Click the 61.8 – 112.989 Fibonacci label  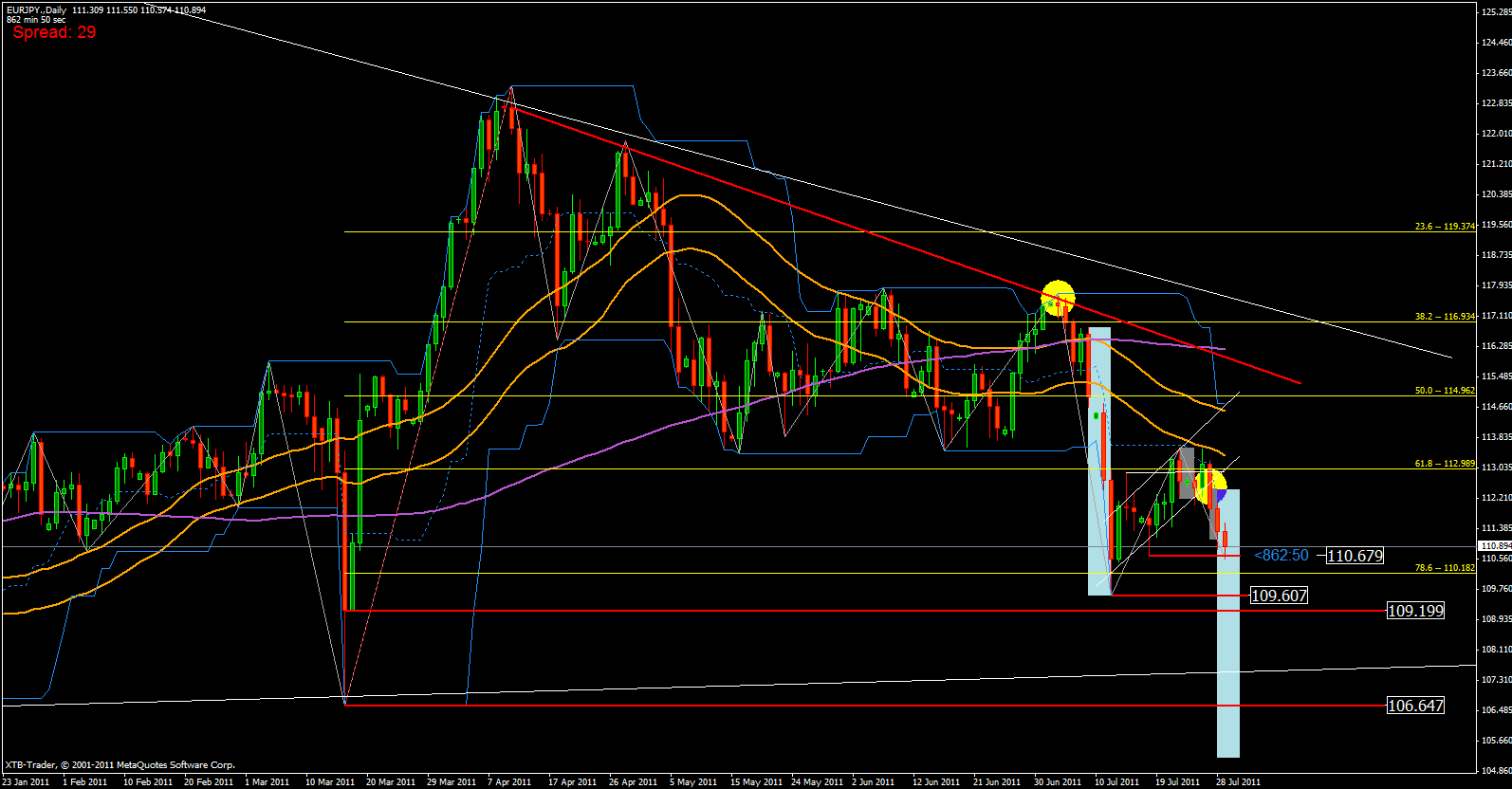click(1445, 464)
